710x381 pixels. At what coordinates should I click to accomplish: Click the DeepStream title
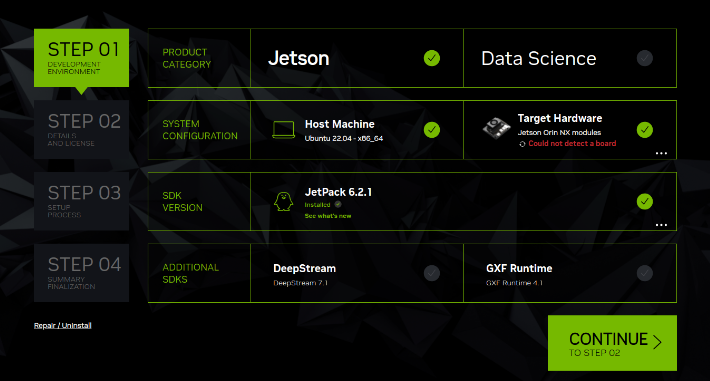[x=304, y=268]
